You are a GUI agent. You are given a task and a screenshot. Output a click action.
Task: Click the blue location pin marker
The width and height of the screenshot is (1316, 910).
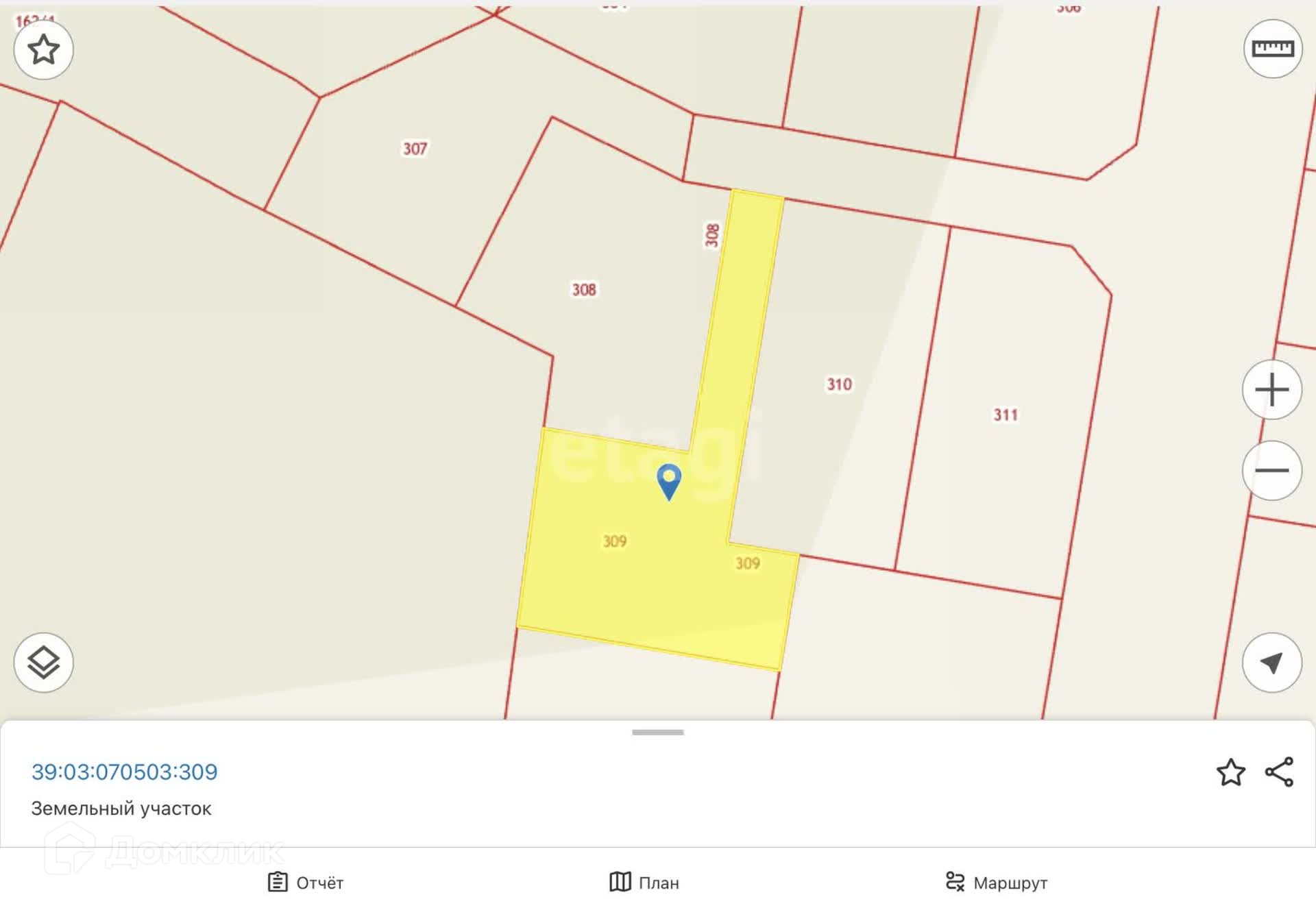click(669, 482)
